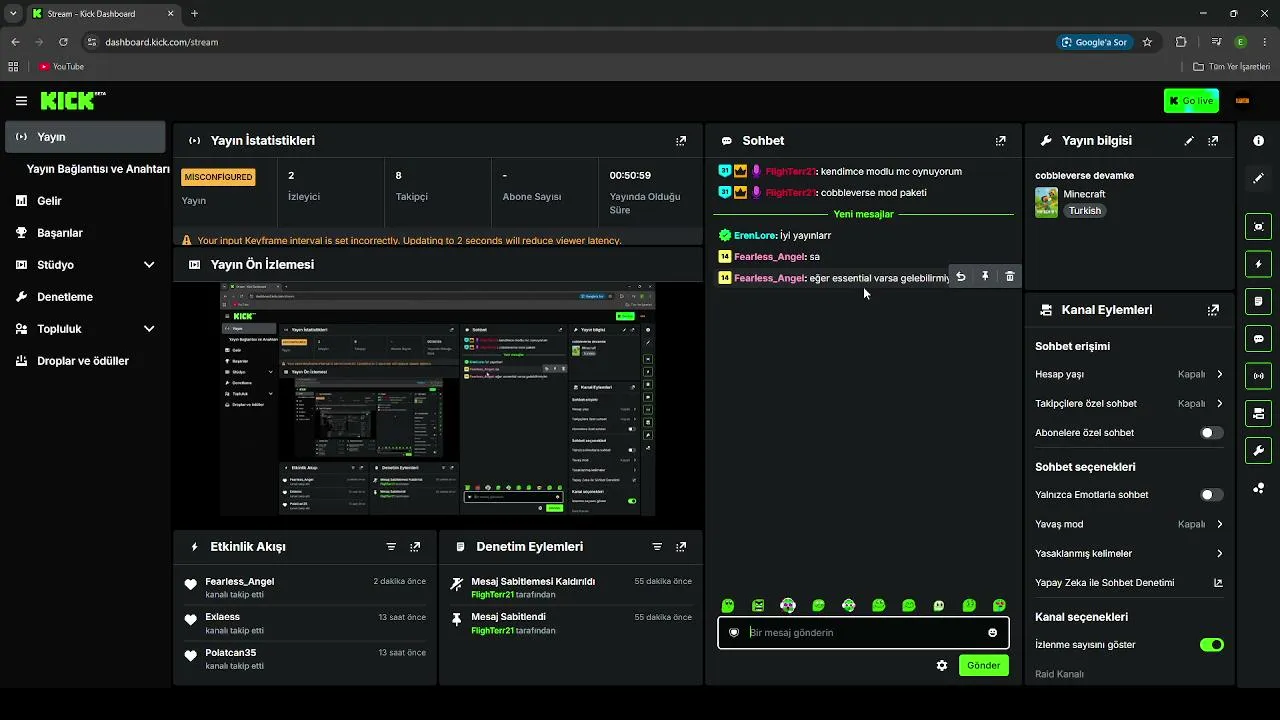Enable Yalnızca Emotlarla sohbet toggle
Image resolution: width=1280 pixels, height=720 pixels.
pos(1212,495)
